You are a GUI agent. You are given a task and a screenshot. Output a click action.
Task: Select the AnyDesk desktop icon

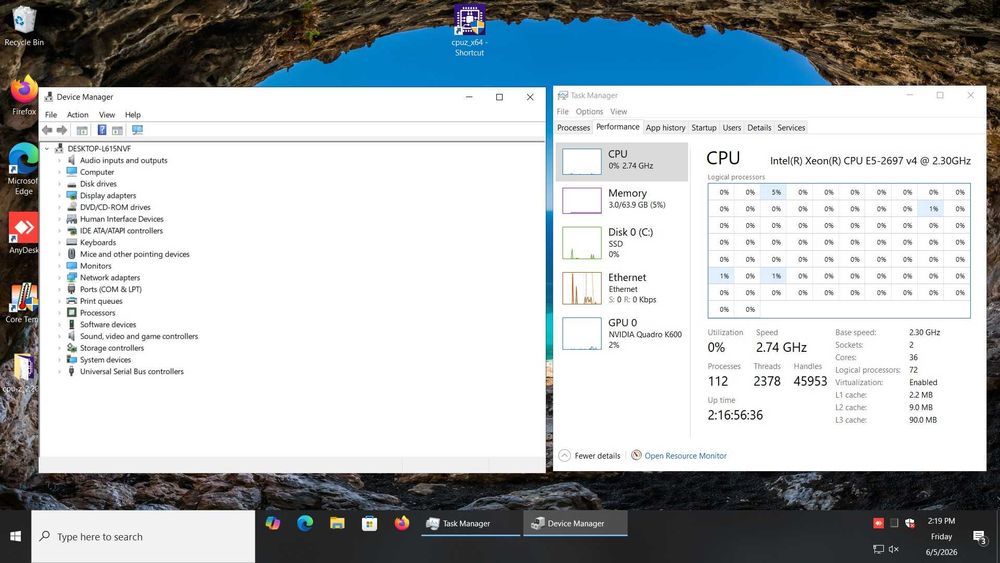click(x=24, y=233)
